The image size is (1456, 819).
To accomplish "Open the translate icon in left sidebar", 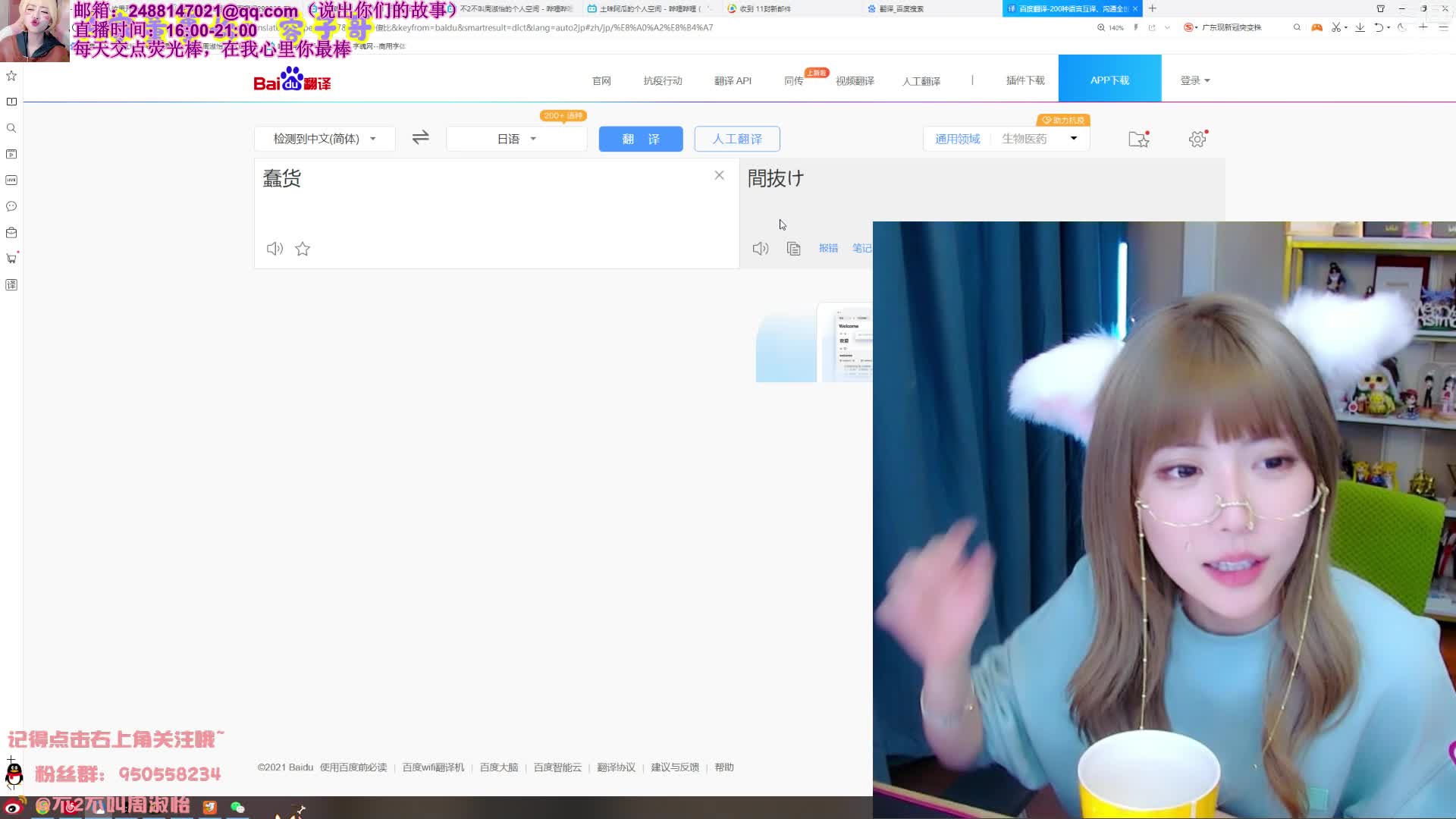I will pyautogui.click(x=11, y=285).
